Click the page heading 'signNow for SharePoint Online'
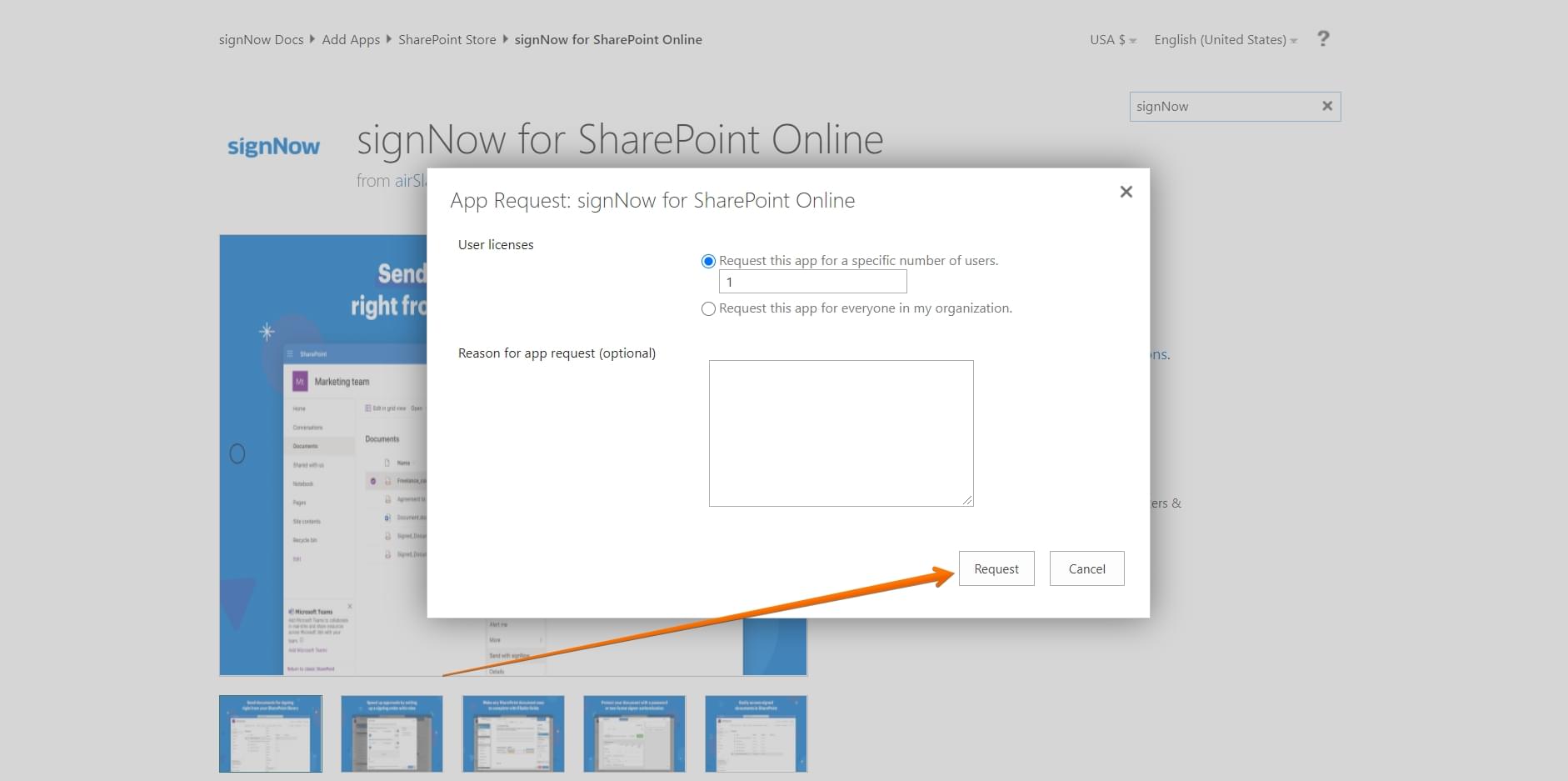Image resolution: width=1568 pixels, height=781 pixels. [x=620, y=139]
